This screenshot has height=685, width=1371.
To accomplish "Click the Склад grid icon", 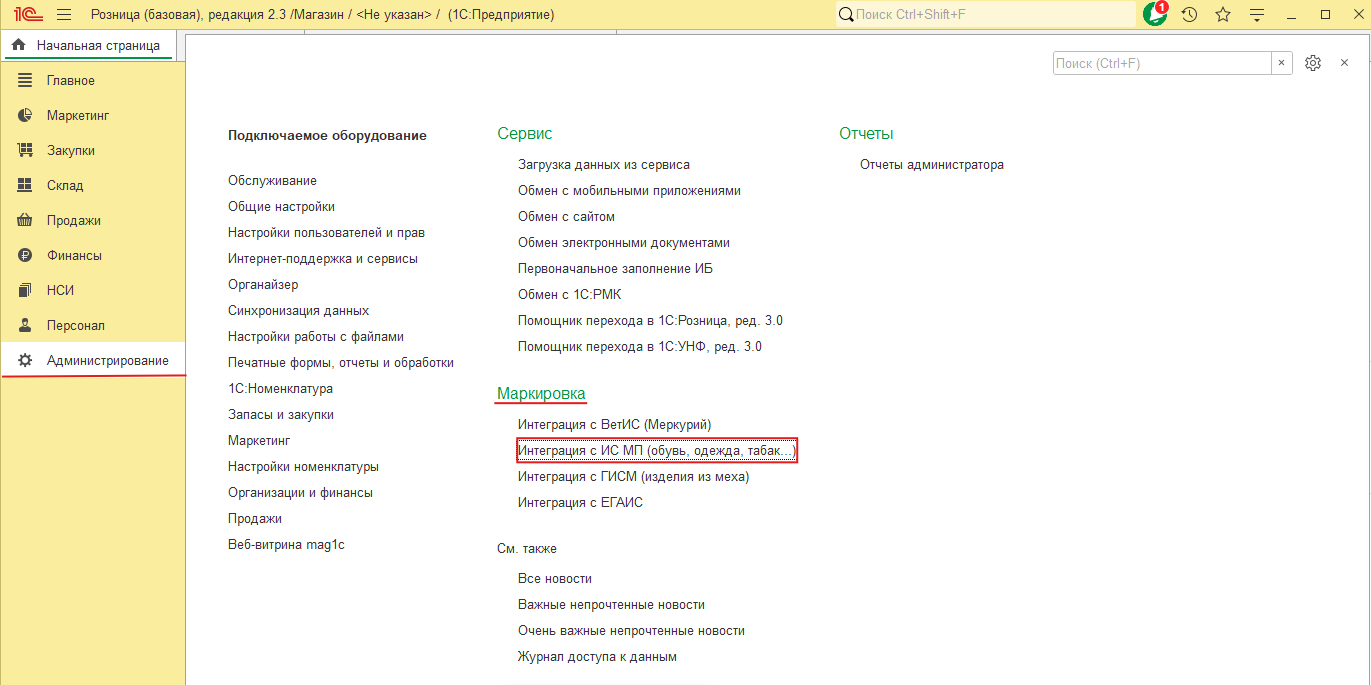I will pyautogui.click(x=26, y=185).
